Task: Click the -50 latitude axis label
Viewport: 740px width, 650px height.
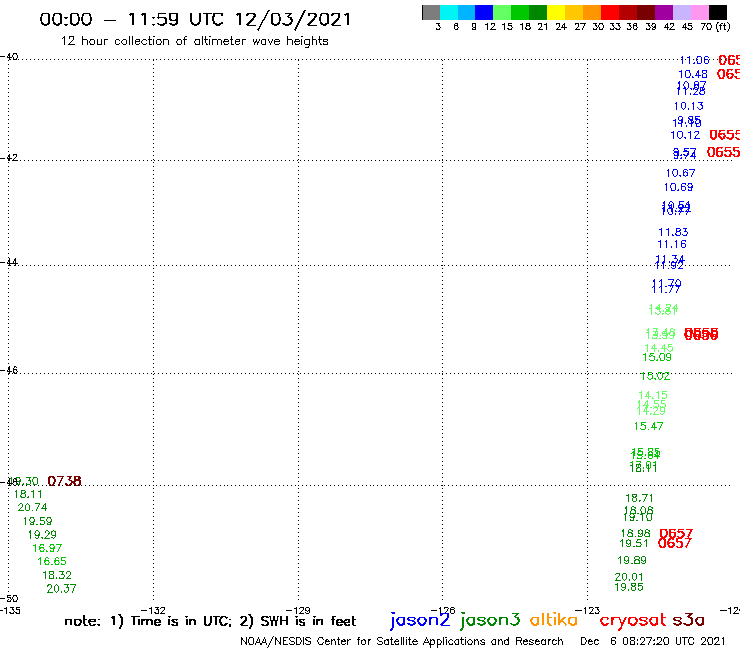Action: click(x=9, y=599)
